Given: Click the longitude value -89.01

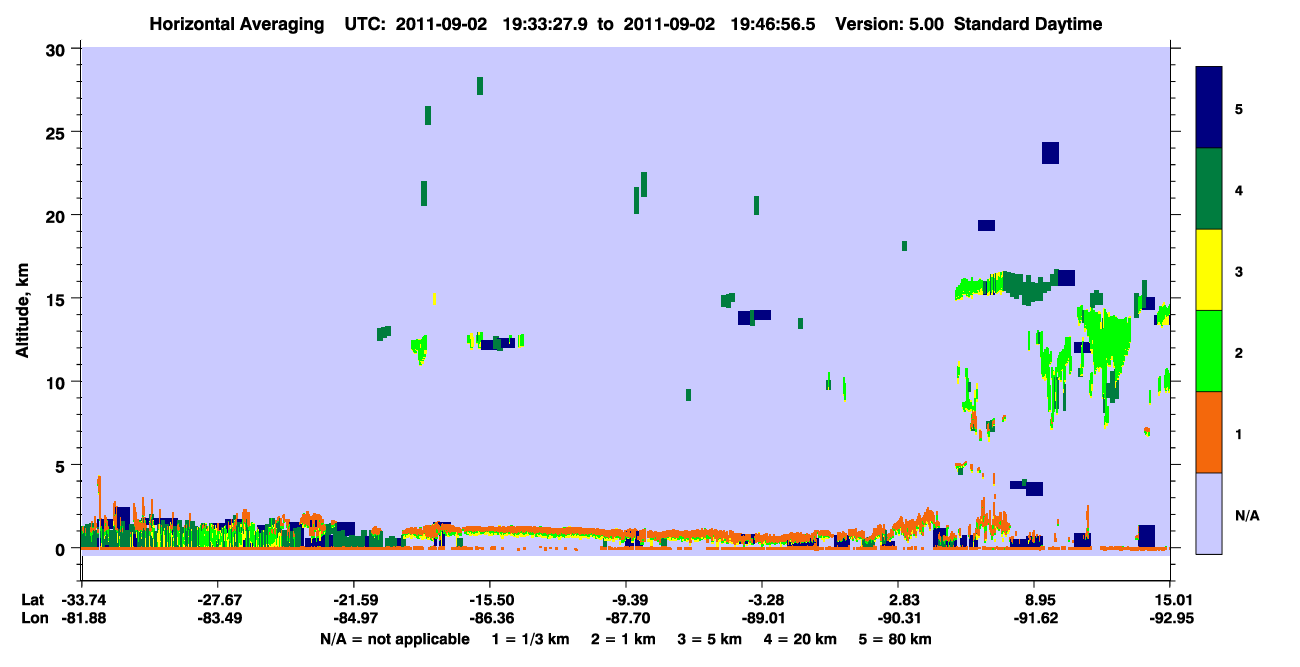Looking at the screenshot, I should tap(761, 619).
